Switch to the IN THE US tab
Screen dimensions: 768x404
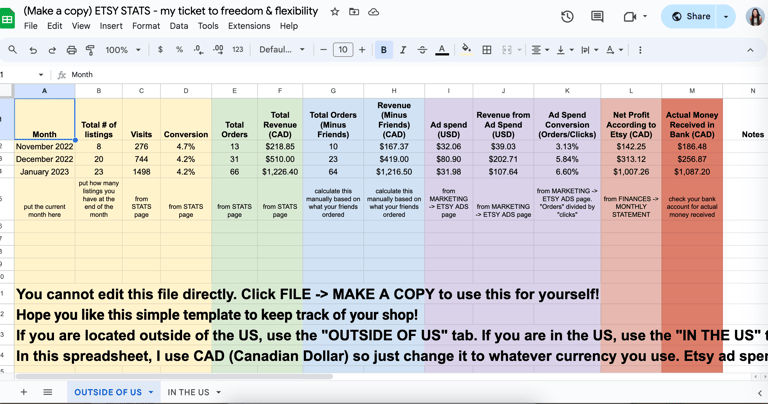pos(188,392)
